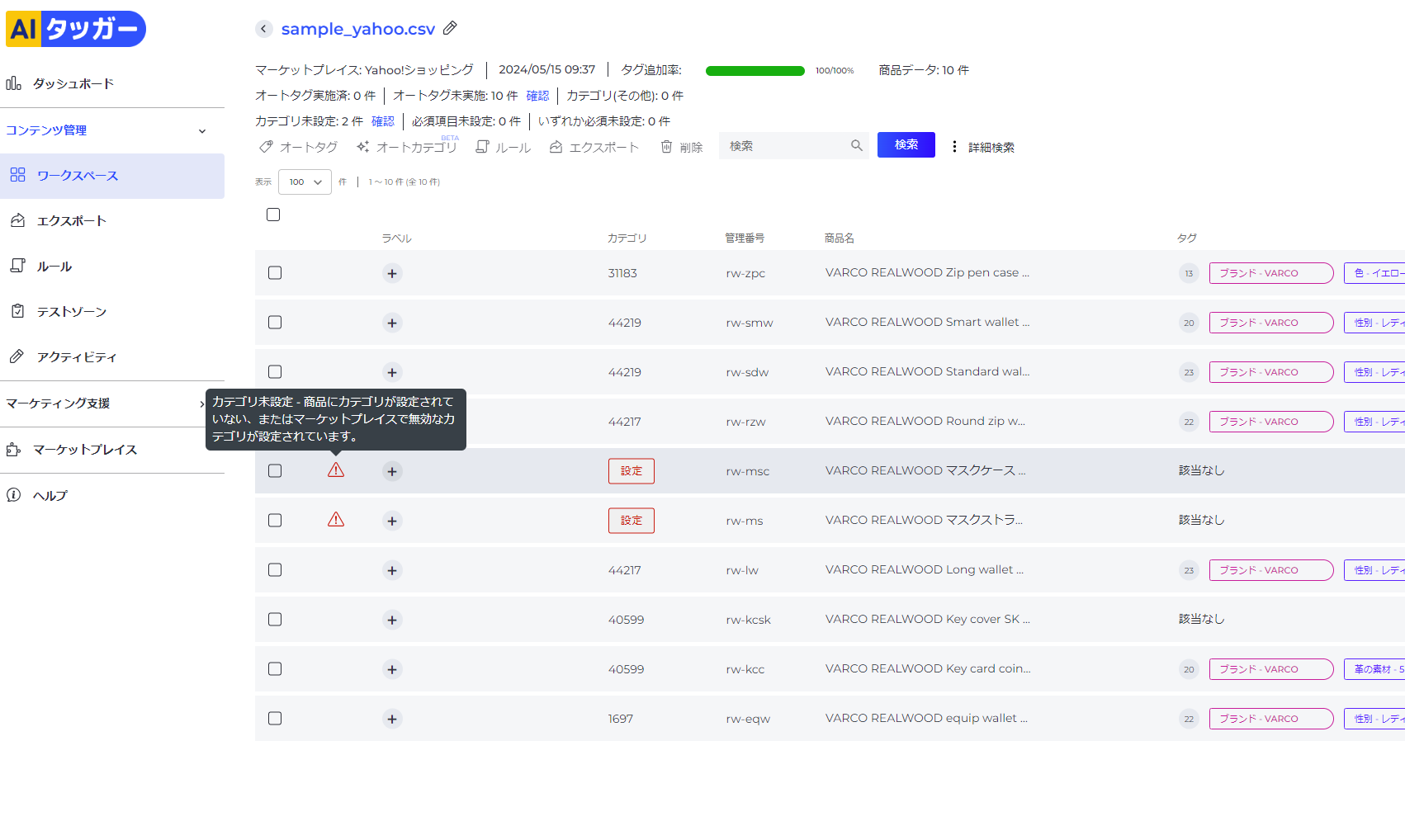Click the マーケットプレイス puzzle icon
Viewport: 1405px width, 840px height.
[14, 450]
